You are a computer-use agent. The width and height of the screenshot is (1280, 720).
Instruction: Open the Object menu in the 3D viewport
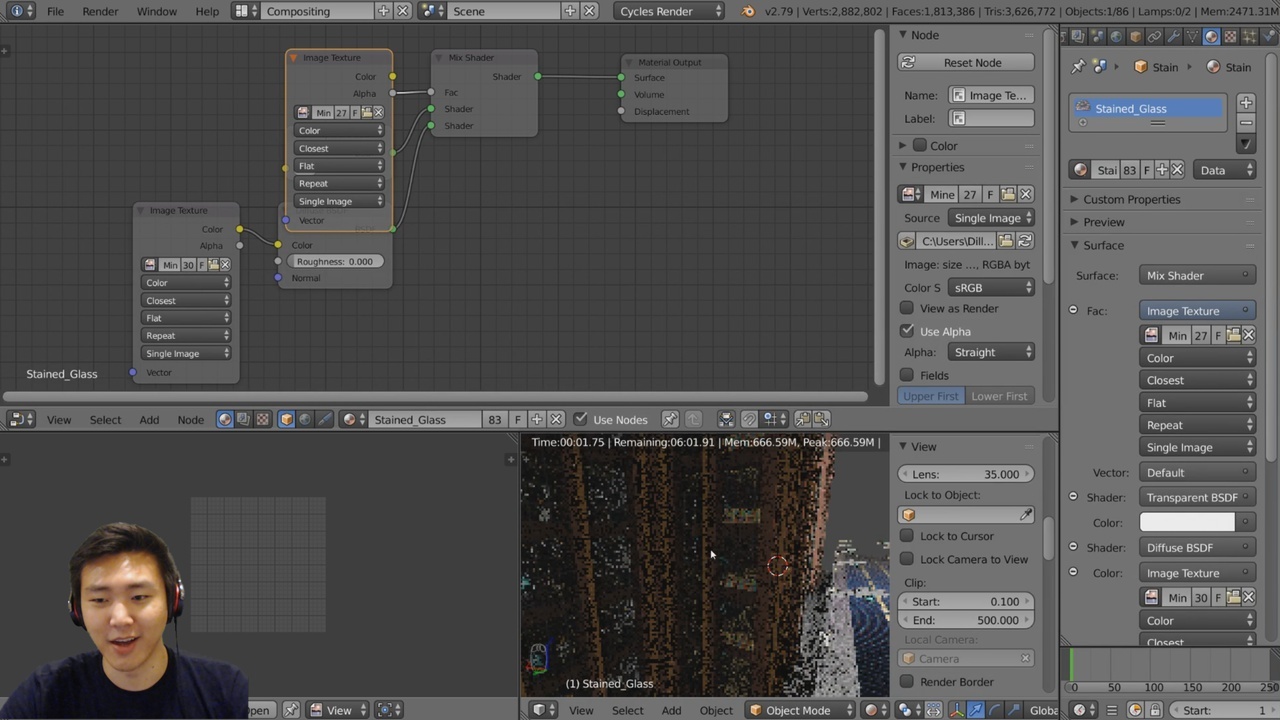tap(716, 710)
